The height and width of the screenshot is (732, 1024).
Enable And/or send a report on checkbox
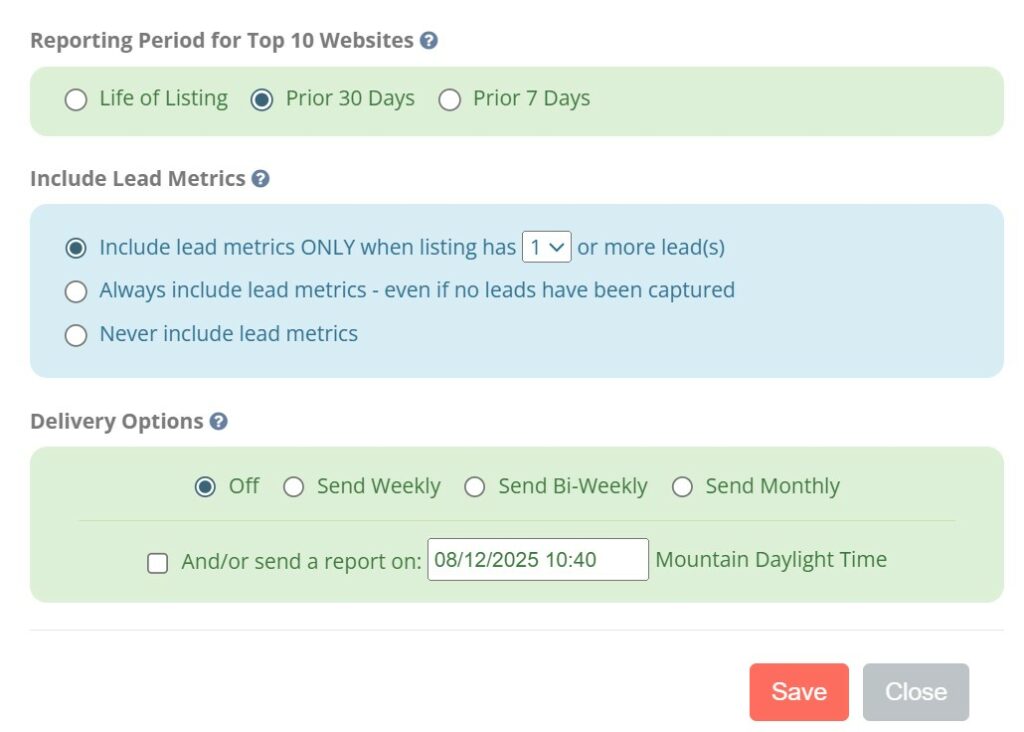157,563
